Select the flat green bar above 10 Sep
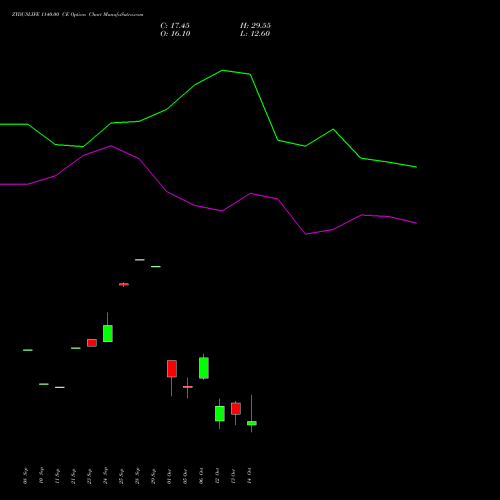The image size is (500, 500). [x=44, y=384]
